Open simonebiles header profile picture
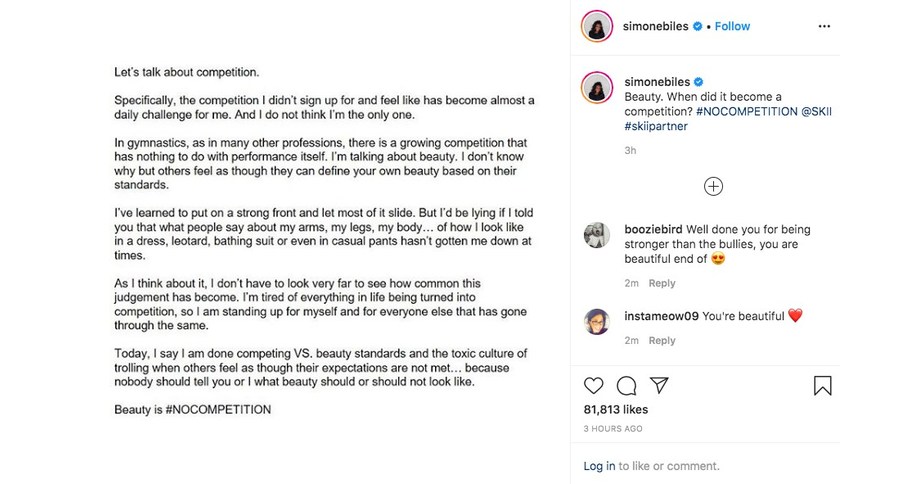The height and width of the screenshot is (484, 924). click(x=597, y=27)
